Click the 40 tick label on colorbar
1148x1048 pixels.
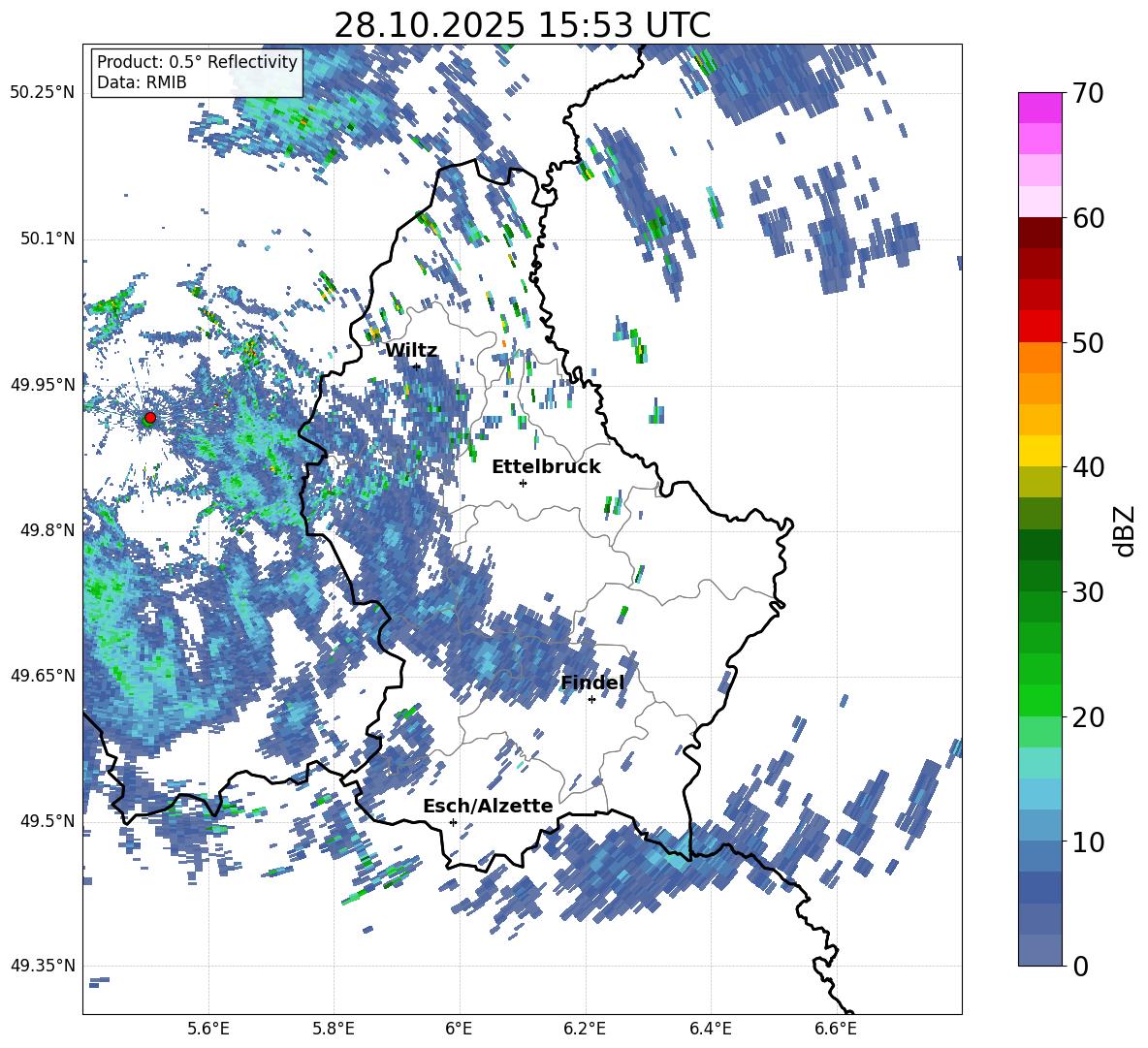coord(1089,467)
